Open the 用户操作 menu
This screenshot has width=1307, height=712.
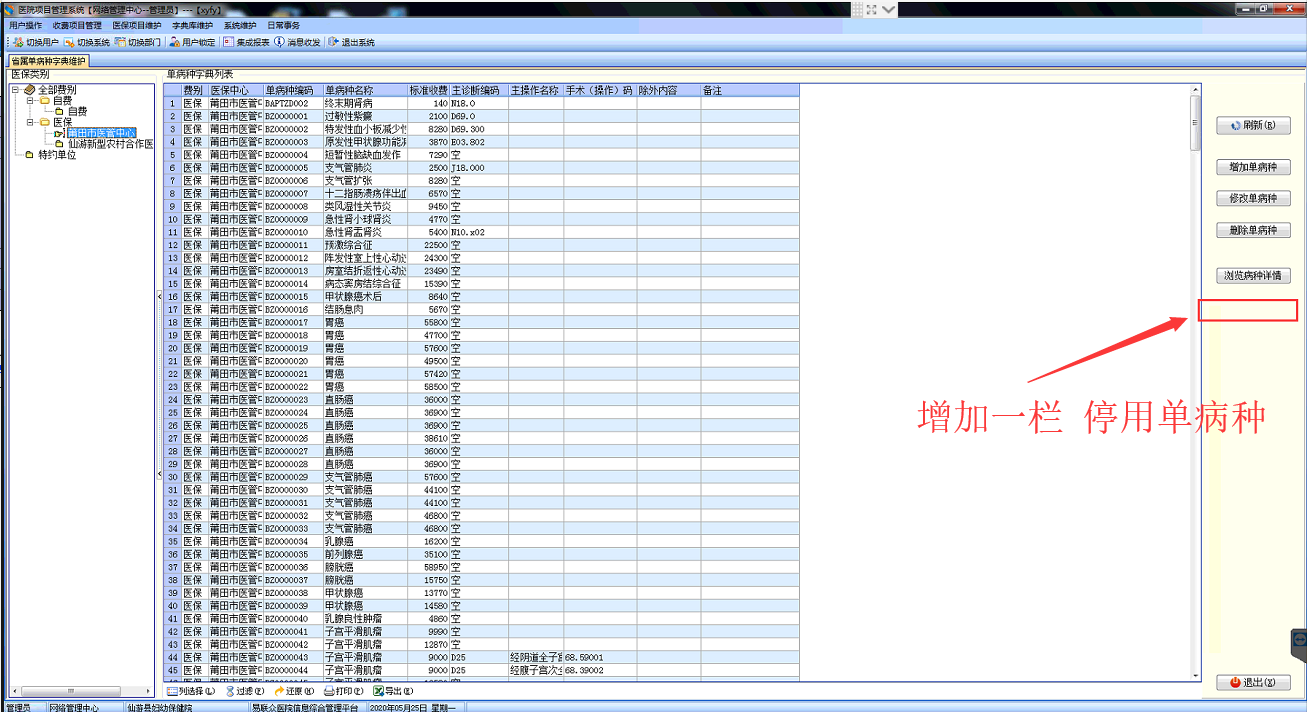[25, 26]
